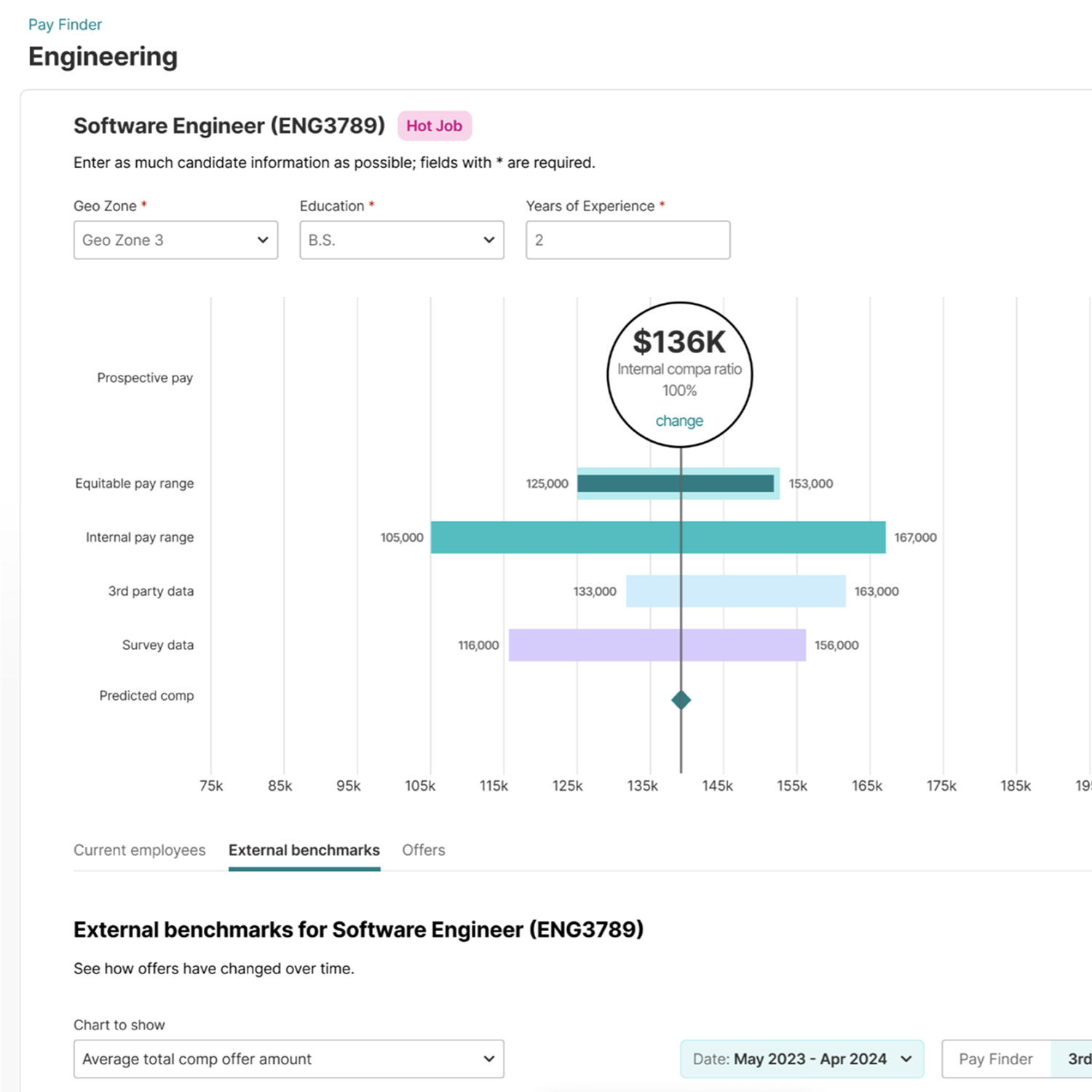Switch to the Current employees tab
The height and width of the screenshot is (1092, 1092).
pyautogui.click(x=139, y=850)
